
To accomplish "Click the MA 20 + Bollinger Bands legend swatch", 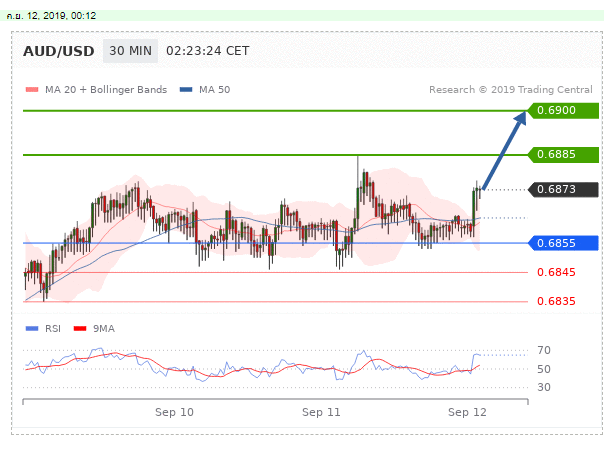I will 32,90.
